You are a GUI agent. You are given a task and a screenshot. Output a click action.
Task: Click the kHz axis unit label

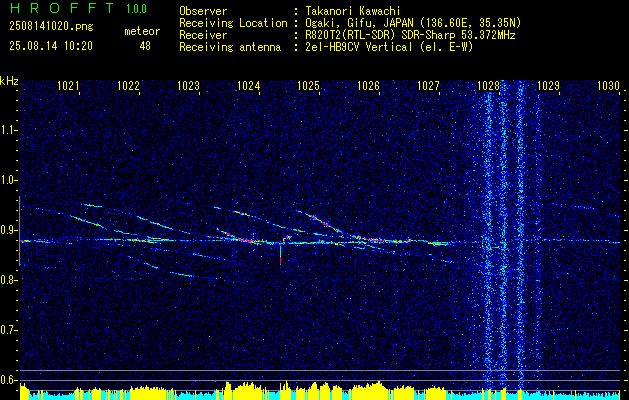(x=9, y=81)
